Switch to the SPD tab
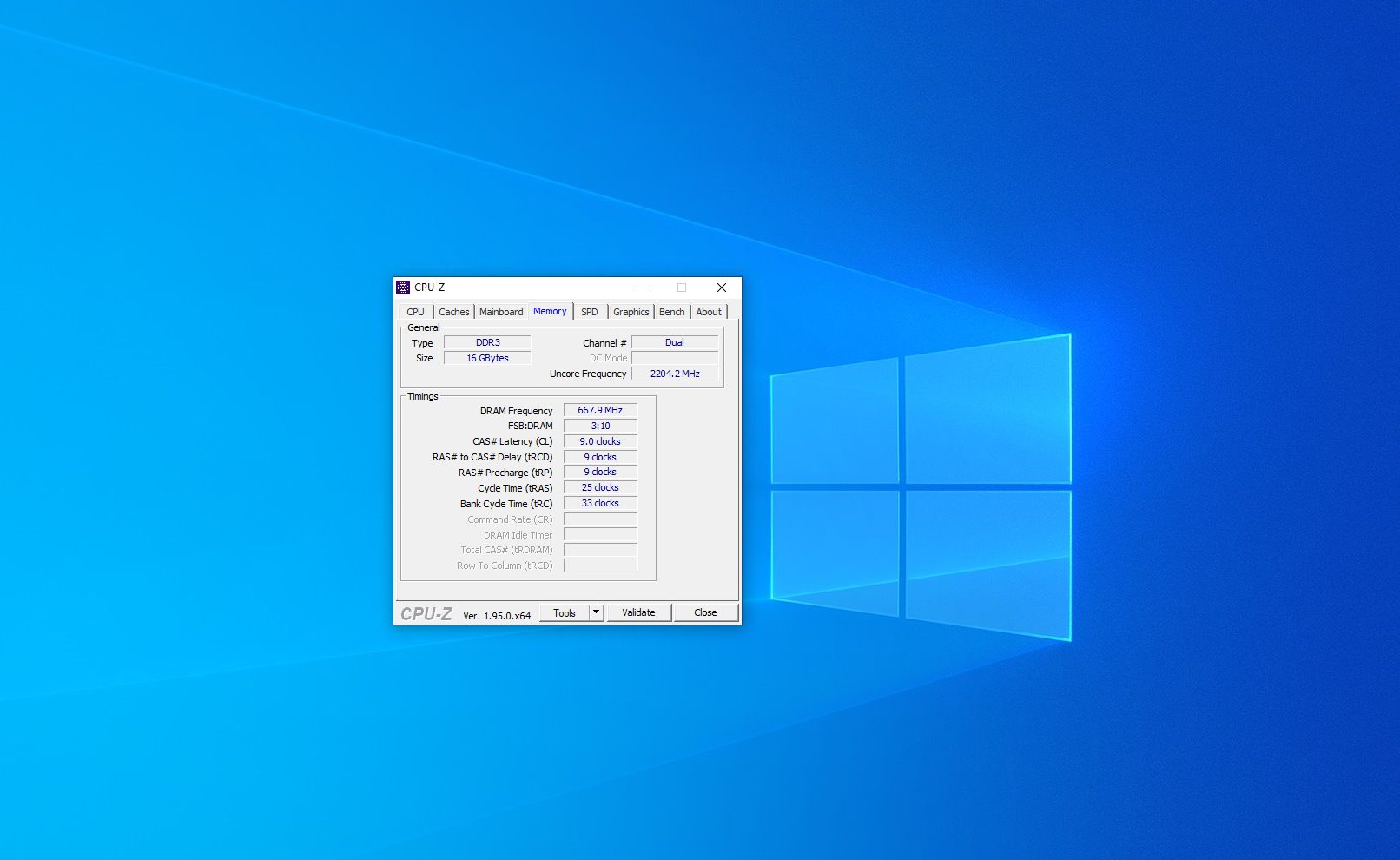Screen dimensions: 1400x860 coord(590,312)
